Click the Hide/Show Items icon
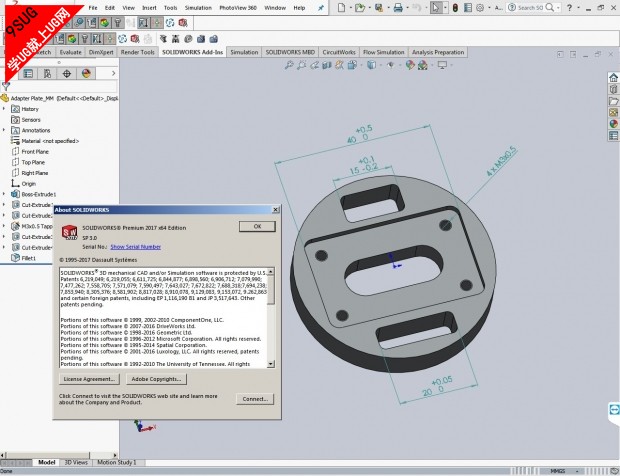Viewport: 620px width, 476px height. (391, 65)
